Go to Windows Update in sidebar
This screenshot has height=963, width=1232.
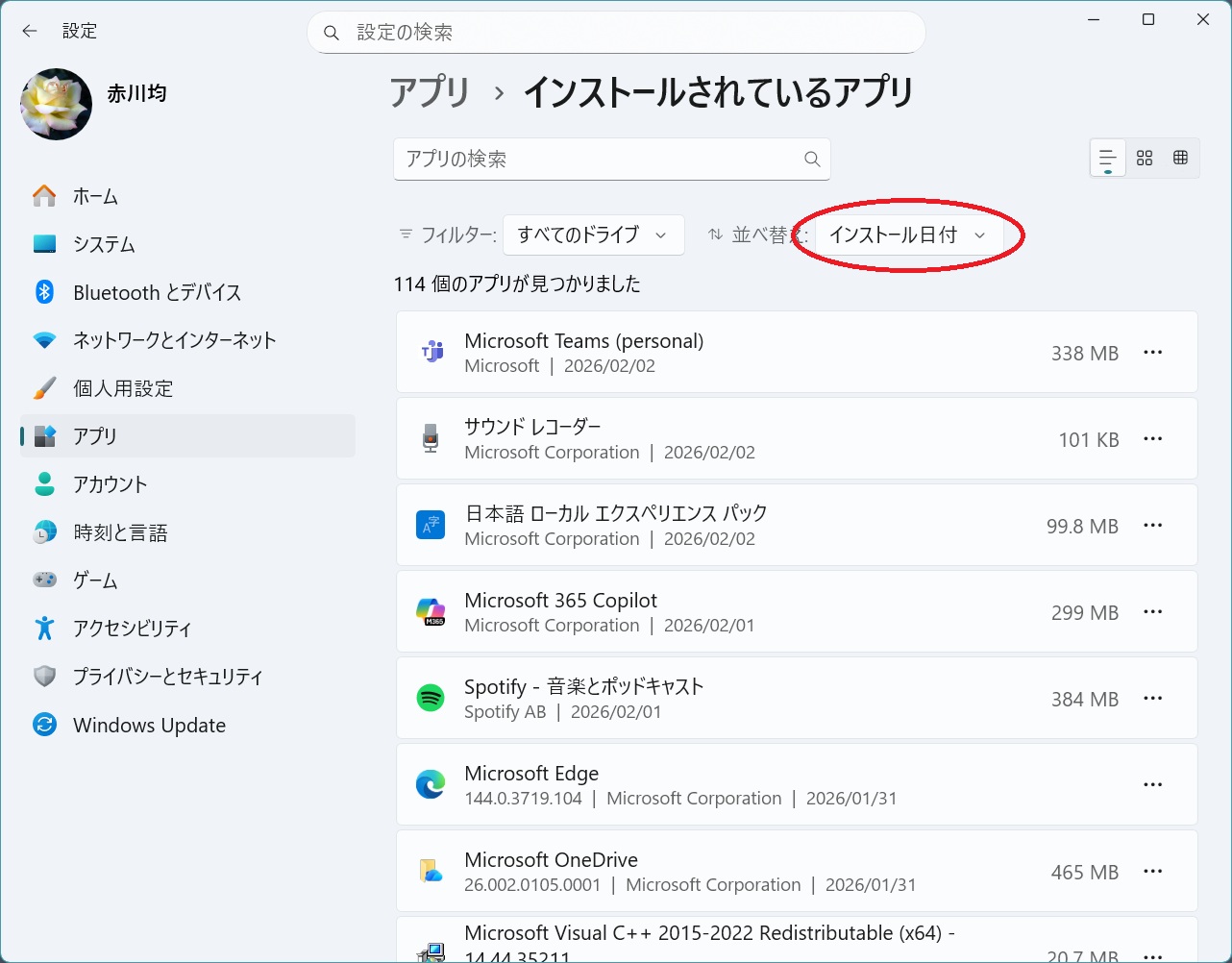click(149, 726)
